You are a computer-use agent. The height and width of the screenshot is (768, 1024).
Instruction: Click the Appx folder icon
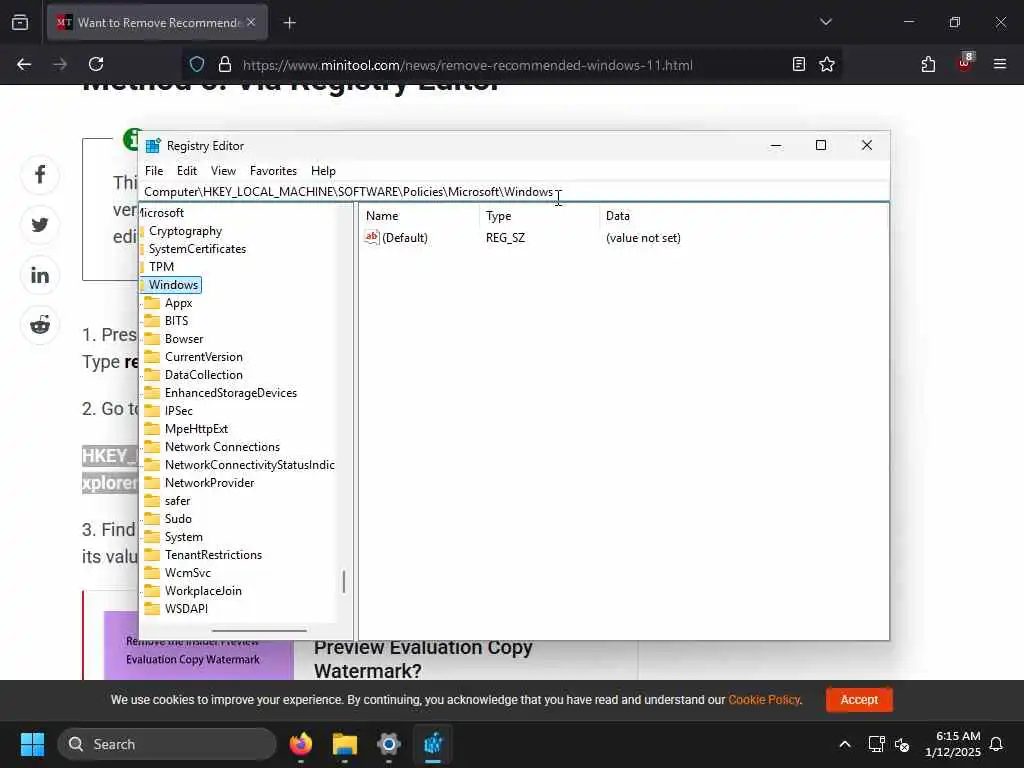(152, 303)
